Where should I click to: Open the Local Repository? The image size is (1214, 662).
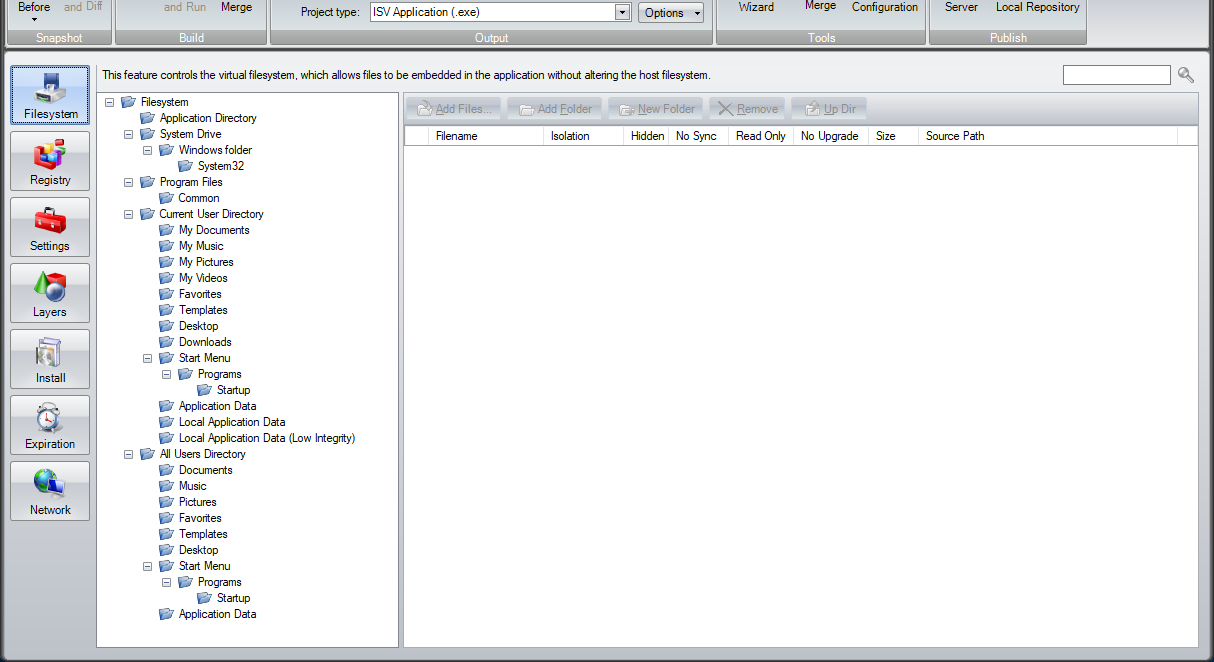pos(1037,8)
